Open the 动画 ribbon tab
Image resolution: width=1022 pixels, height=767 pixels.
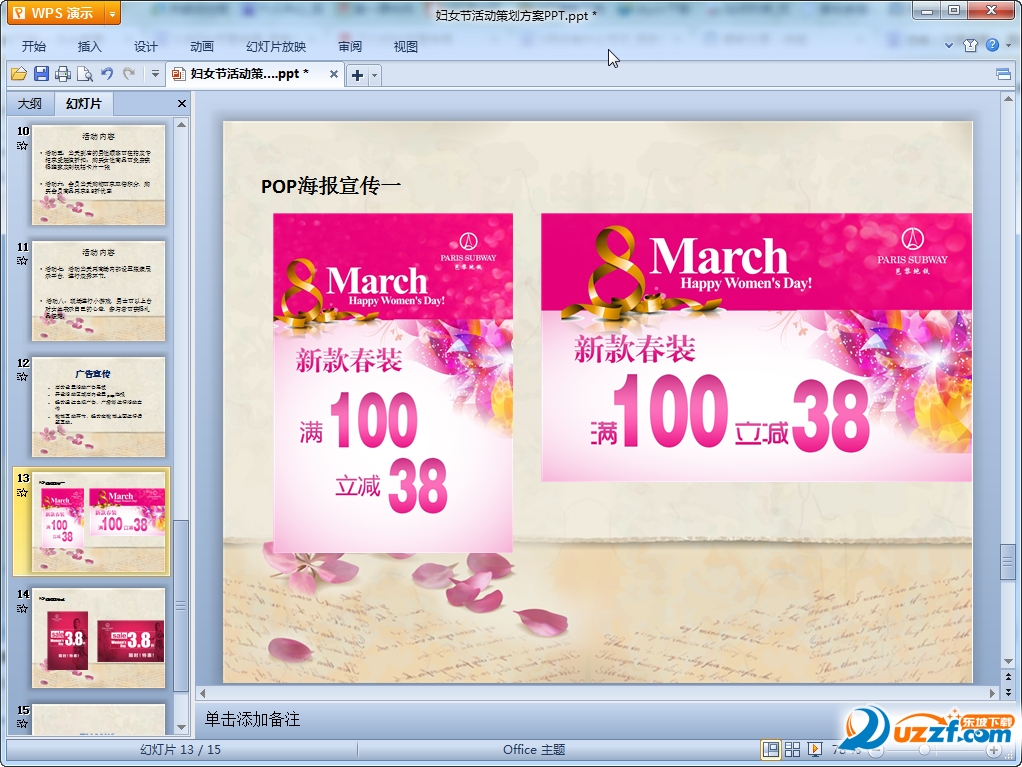point(201,46)
